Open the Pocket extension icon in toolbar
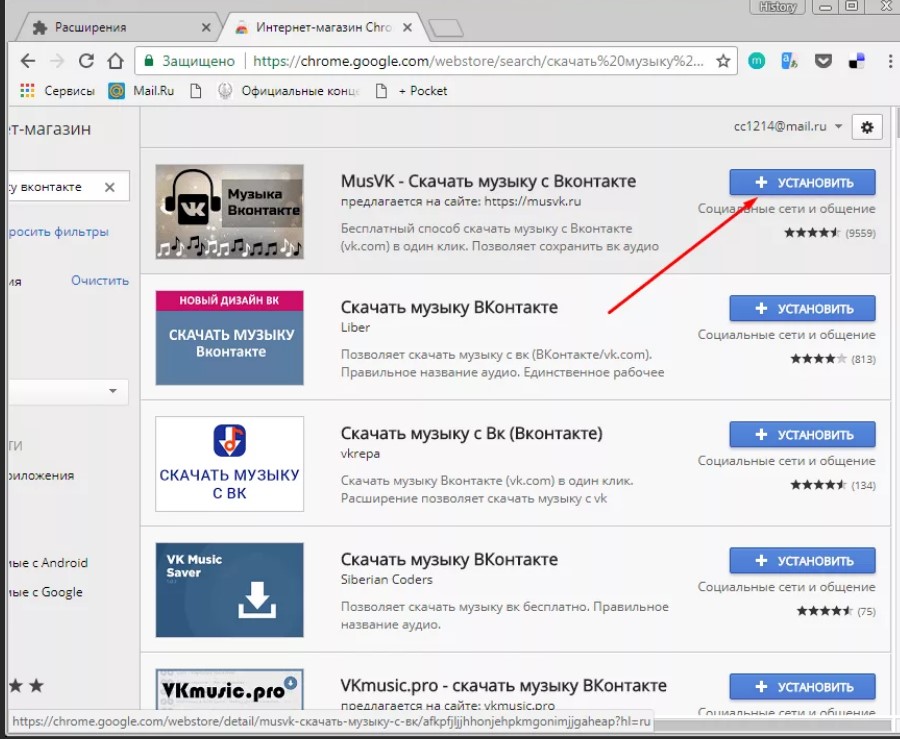 [x=823, y=60]
